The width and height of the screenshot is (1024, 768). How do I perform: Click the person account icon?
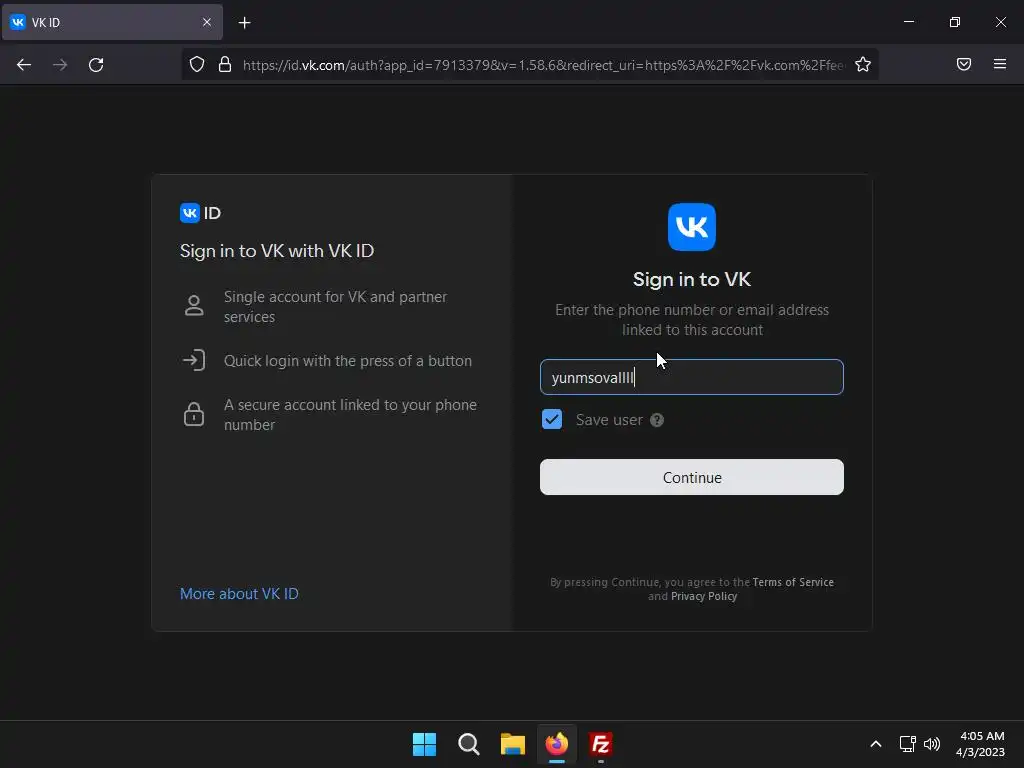click(x=194, y=306)
